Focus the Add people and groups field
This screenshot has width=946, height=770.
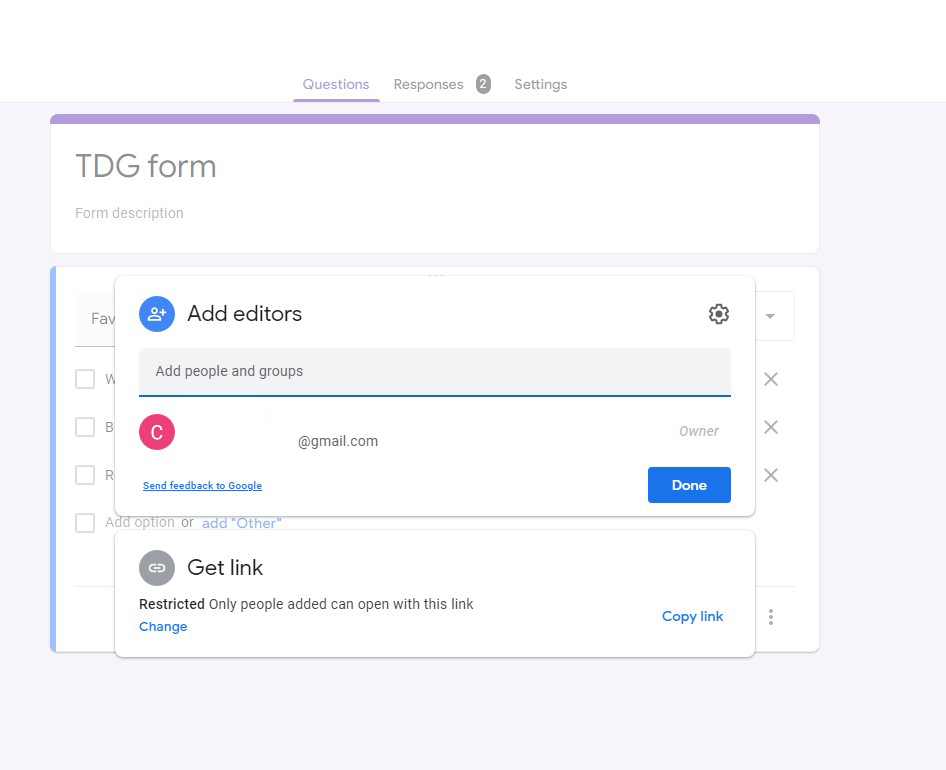[434, 372]
